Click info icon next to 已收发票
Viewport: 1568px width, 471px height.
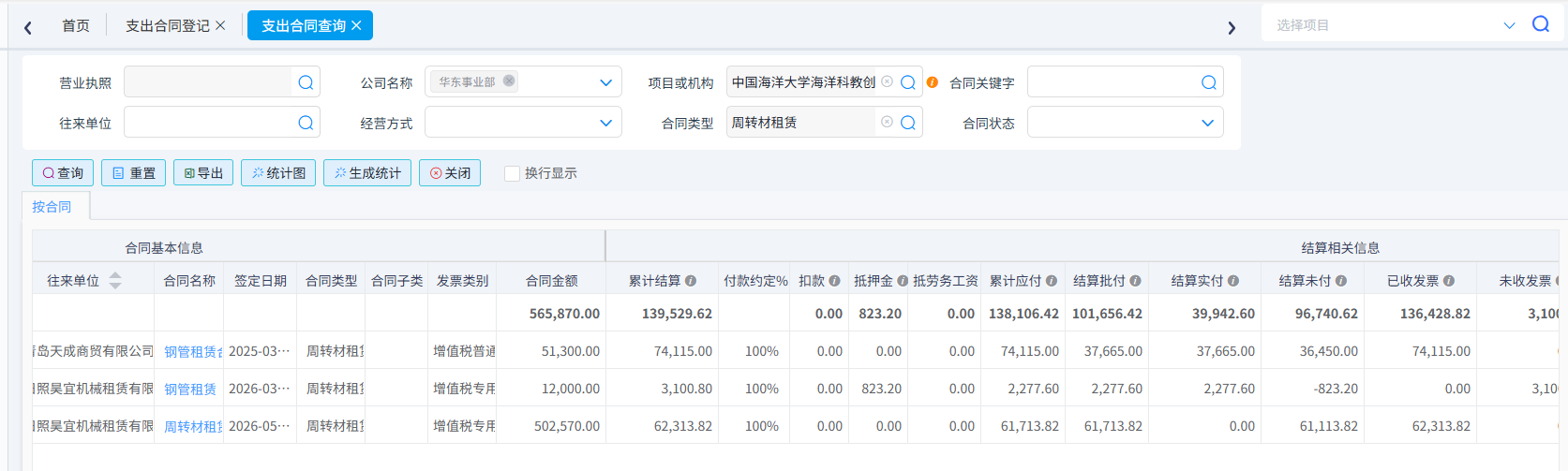pos(1449,280)
